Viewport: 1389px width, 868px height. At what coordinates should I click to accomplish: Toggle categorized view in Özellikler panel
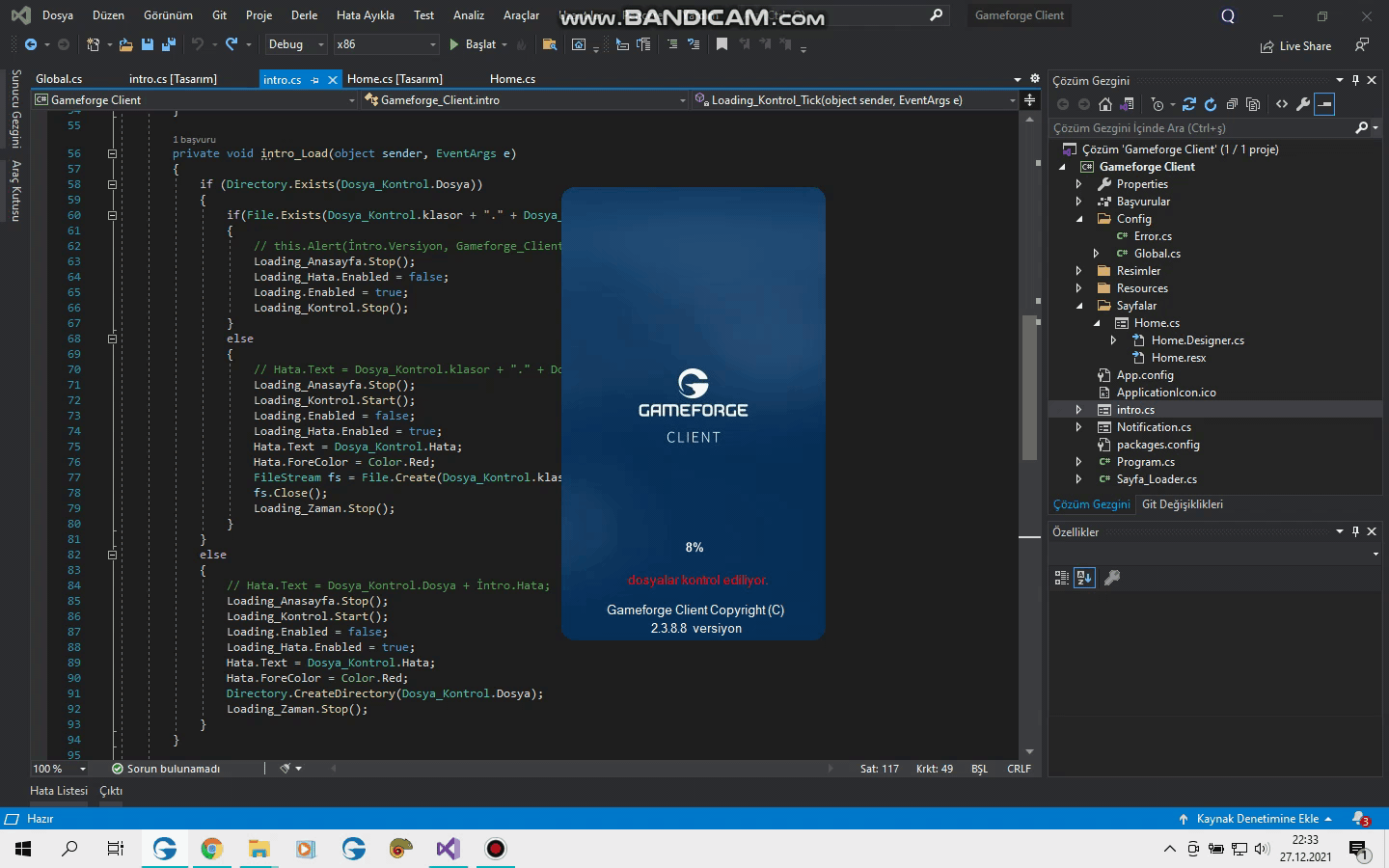[1061, 578]
